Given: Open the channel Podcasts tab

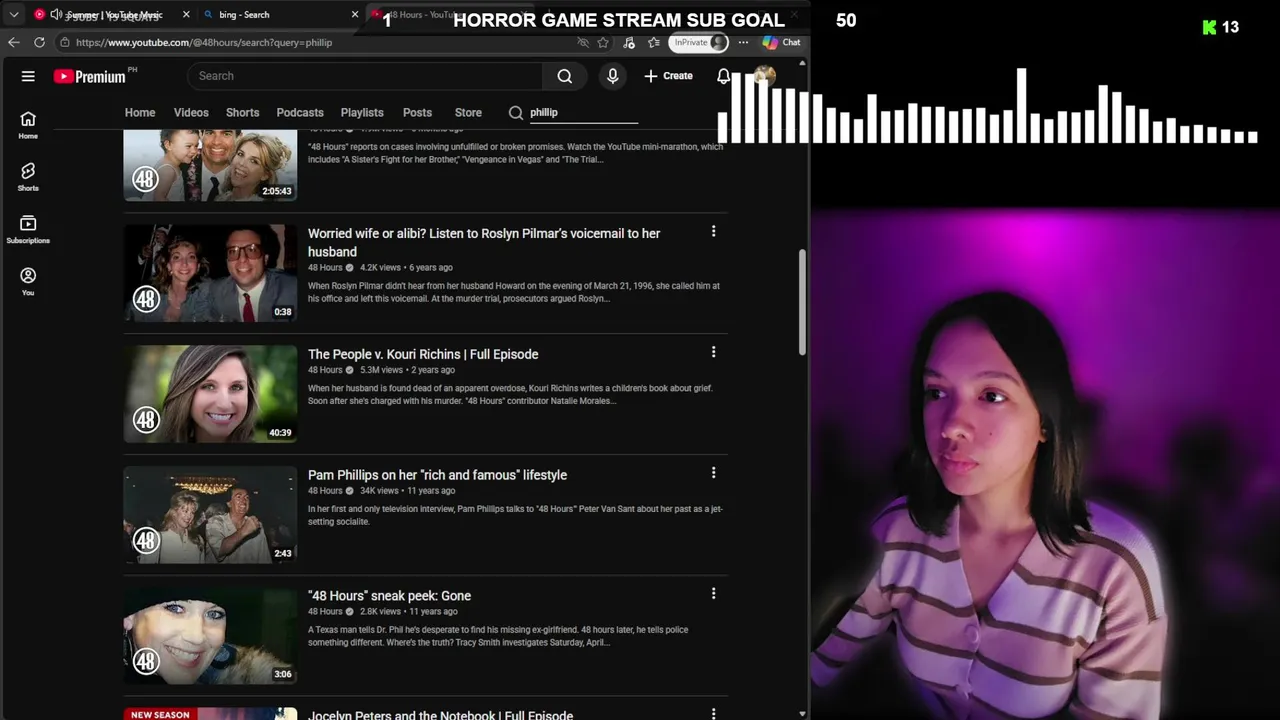Looking at the screenshot, I should click(300, 113).
